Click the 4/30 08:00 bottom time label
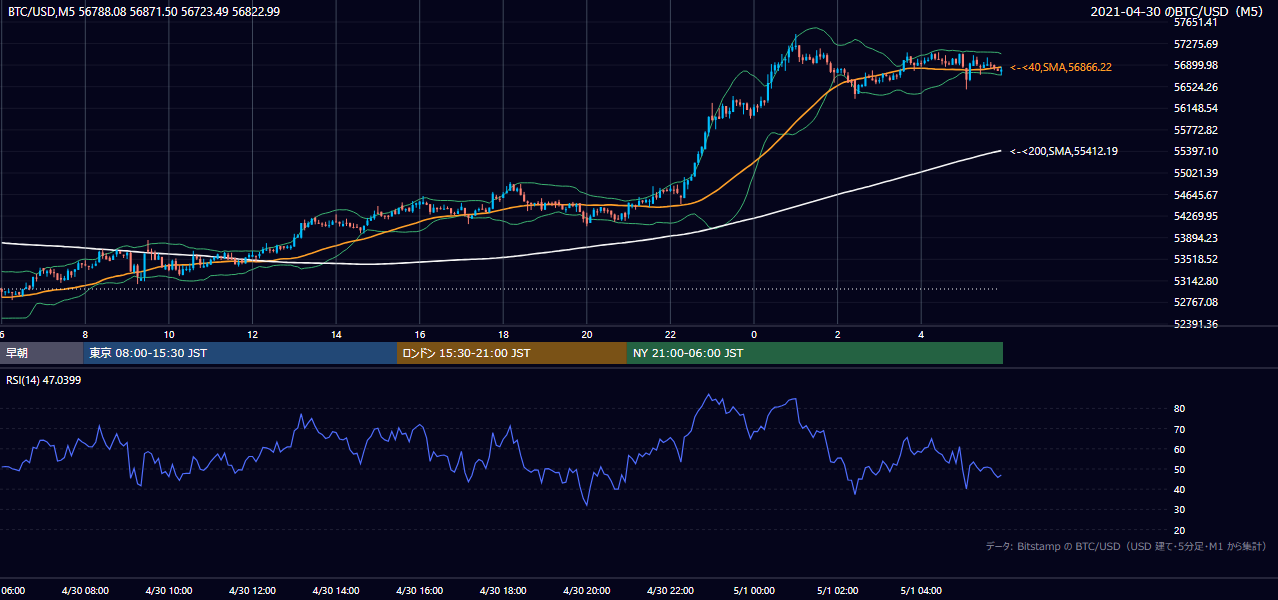The width and height of the screenshot is (1278, 600). tap(85, 590)
